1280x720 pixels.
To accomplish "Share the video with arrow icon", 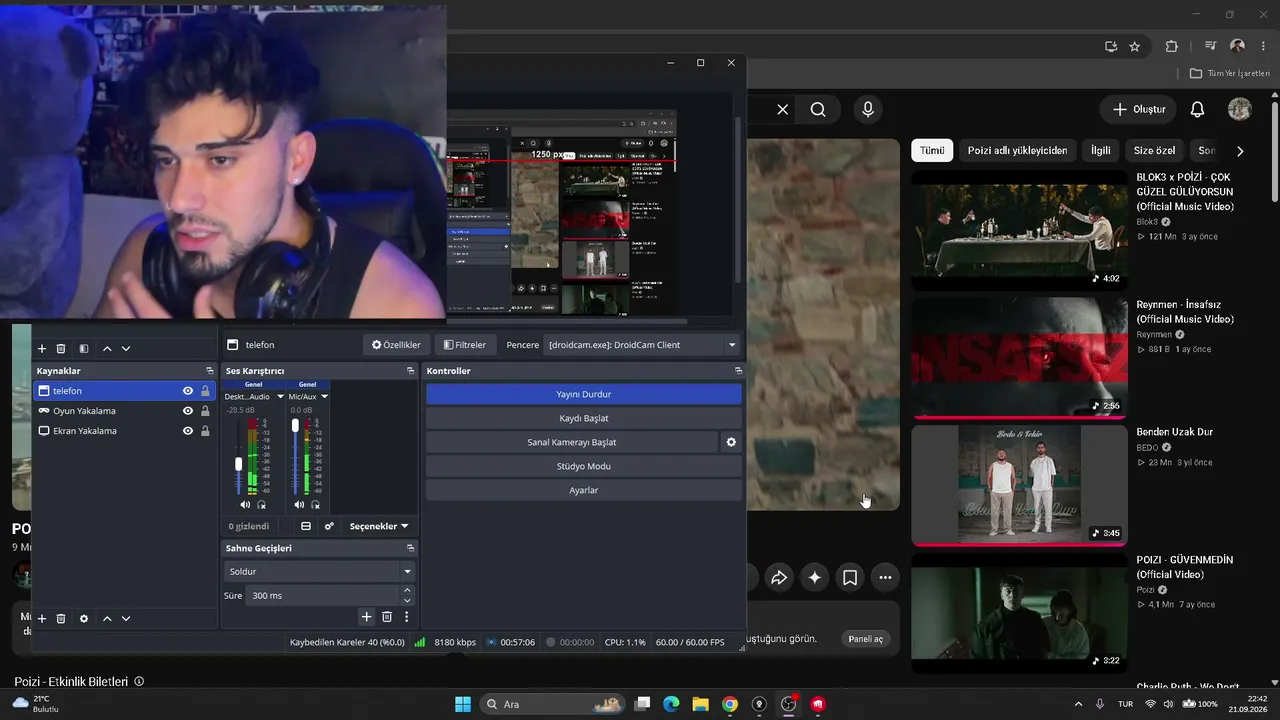I will pyautogui.click(x=779, y=577).
